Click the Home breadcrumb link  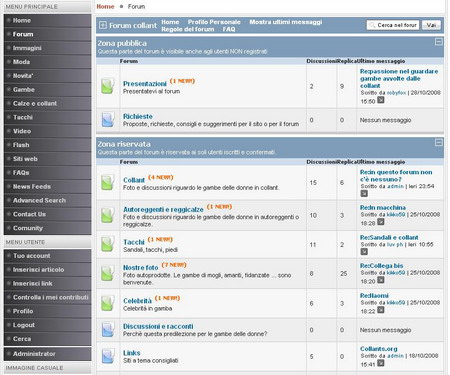click(x=105, y=6)
